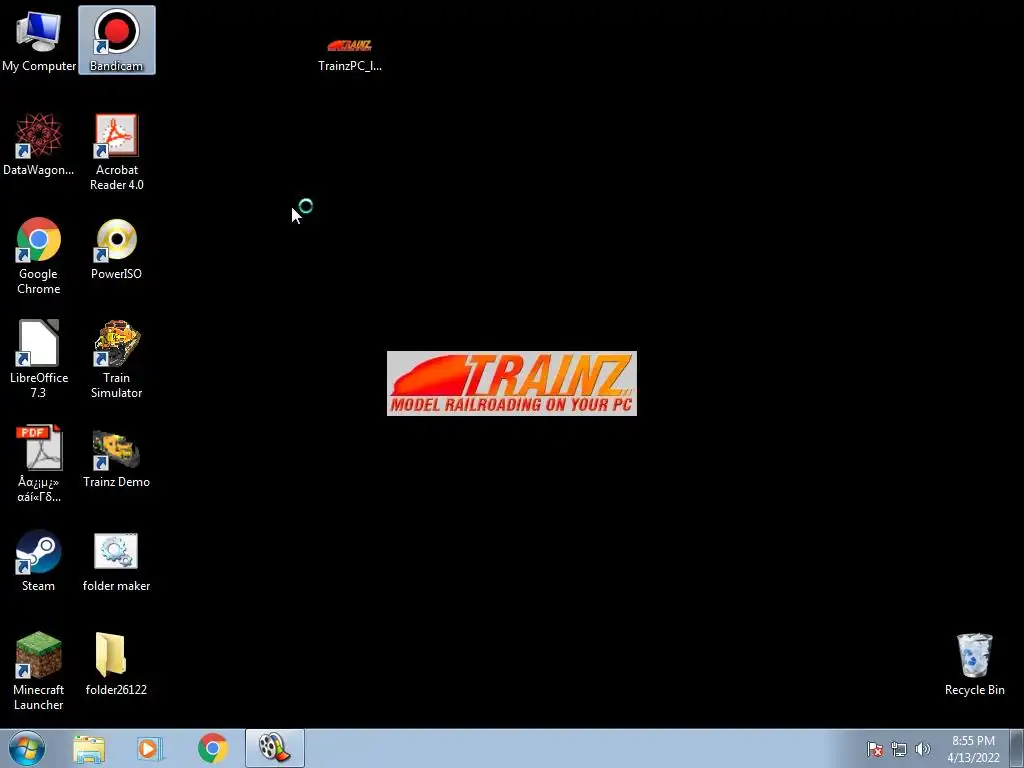Open the Recycle Bin
This screenshot has width=1024, height=768.
974,664
